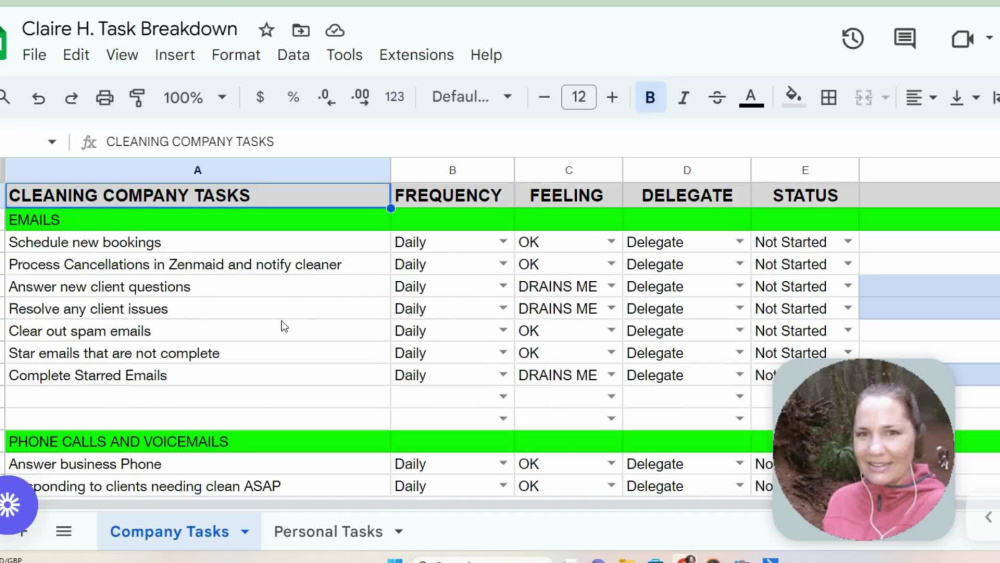Open the name box dropdown arrow

[x=52, y=142]
